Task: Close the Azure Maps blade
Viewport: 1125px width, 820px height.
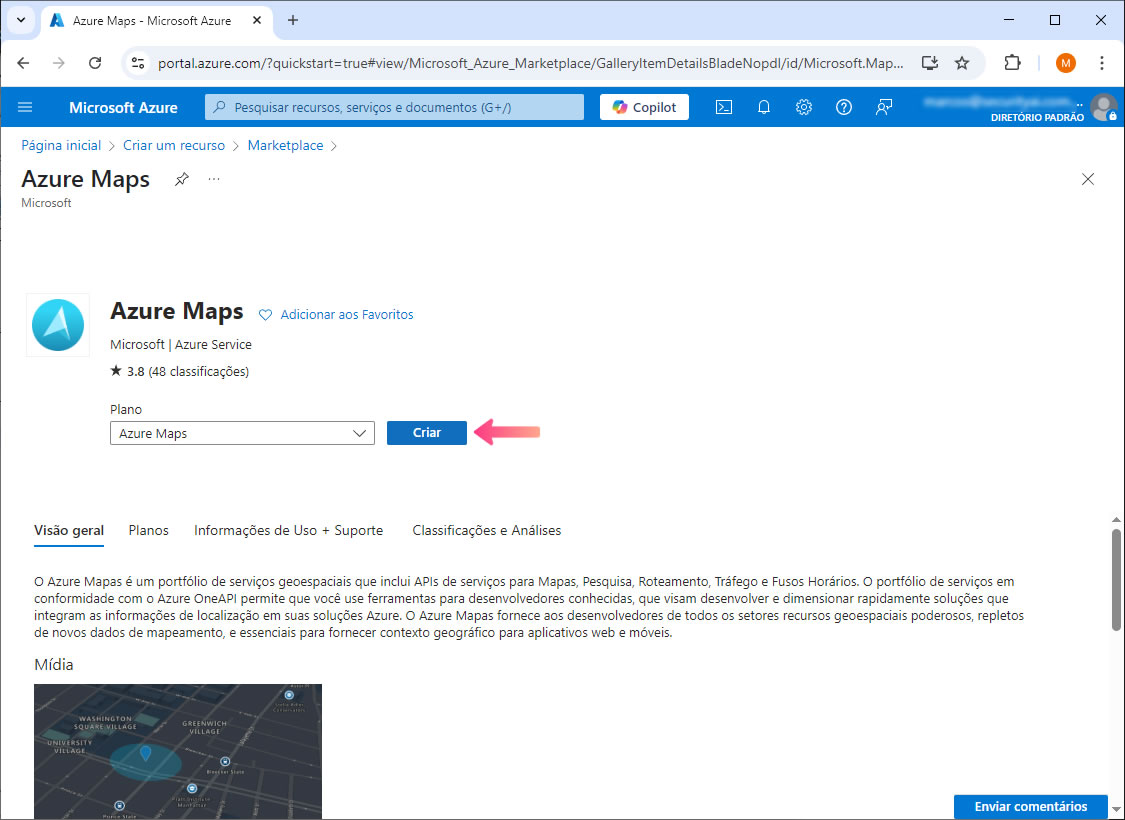Action: pyautogui.click(x=1088, y=179)
